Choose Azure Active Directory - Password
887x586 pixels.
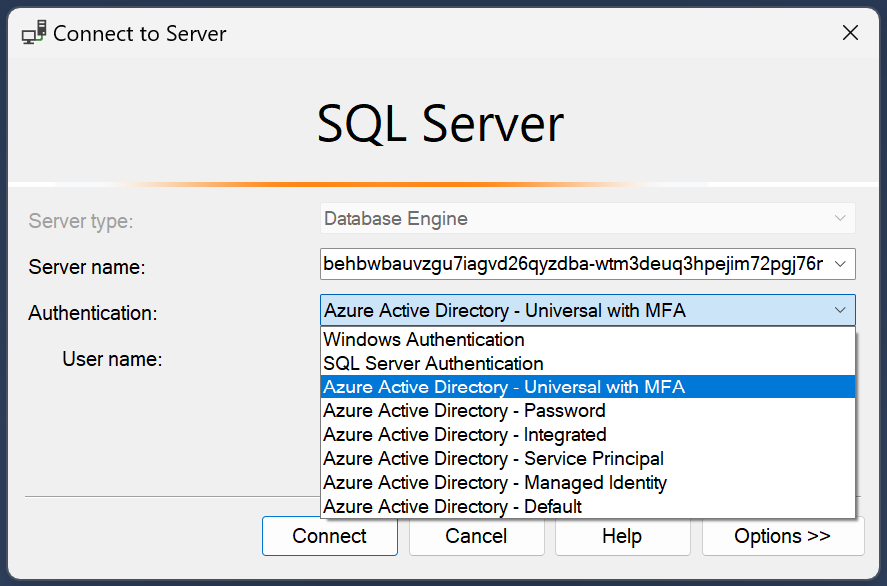(x=588, y=411)
